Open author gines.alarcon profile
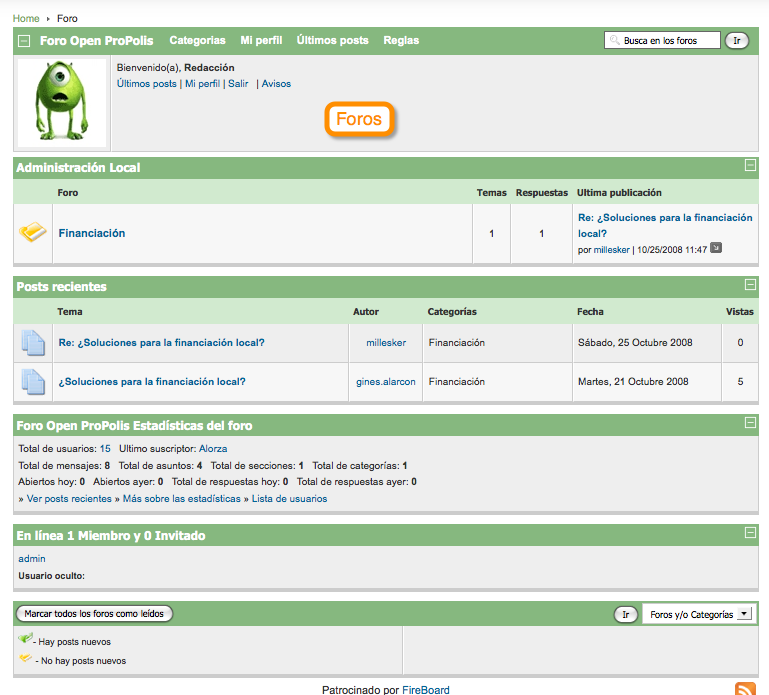The image size is (769, 695). pos(385,382)
